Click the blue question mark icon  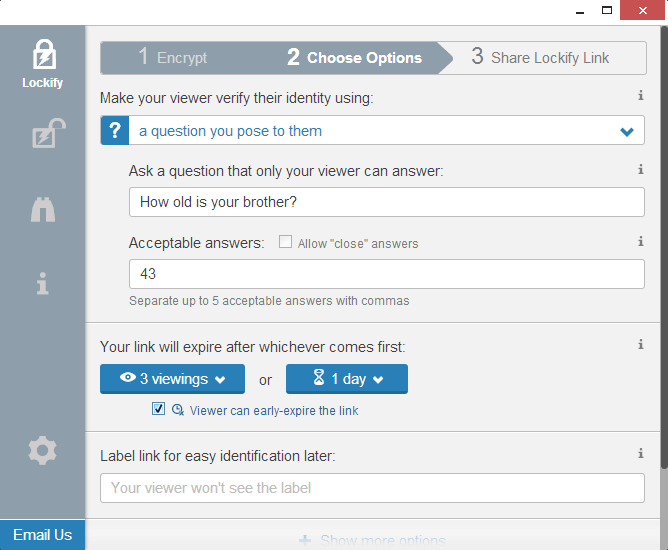click(x=115, y=130)
